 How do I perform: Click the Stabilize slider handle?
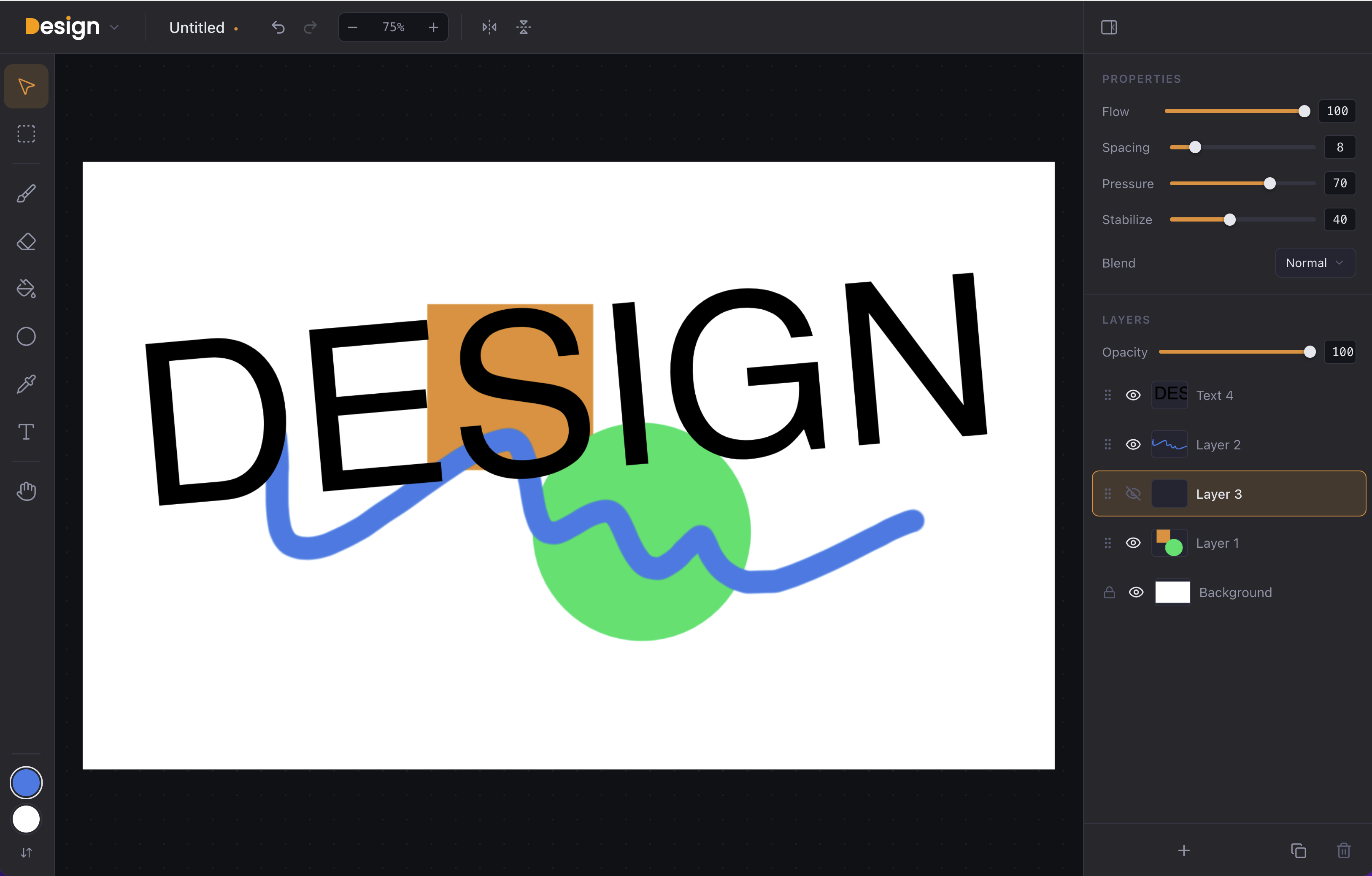tap(1229, 220)
